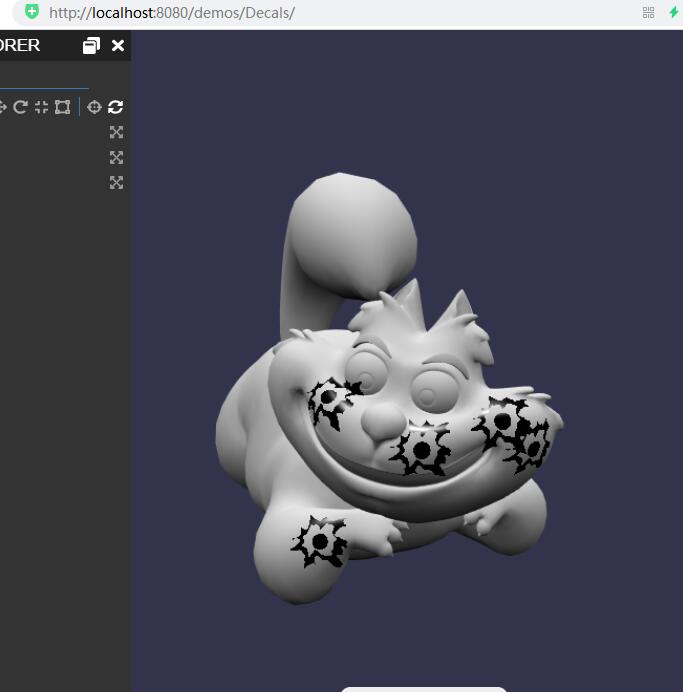
Task: Close the scene explorer panel
Action: 118,45
